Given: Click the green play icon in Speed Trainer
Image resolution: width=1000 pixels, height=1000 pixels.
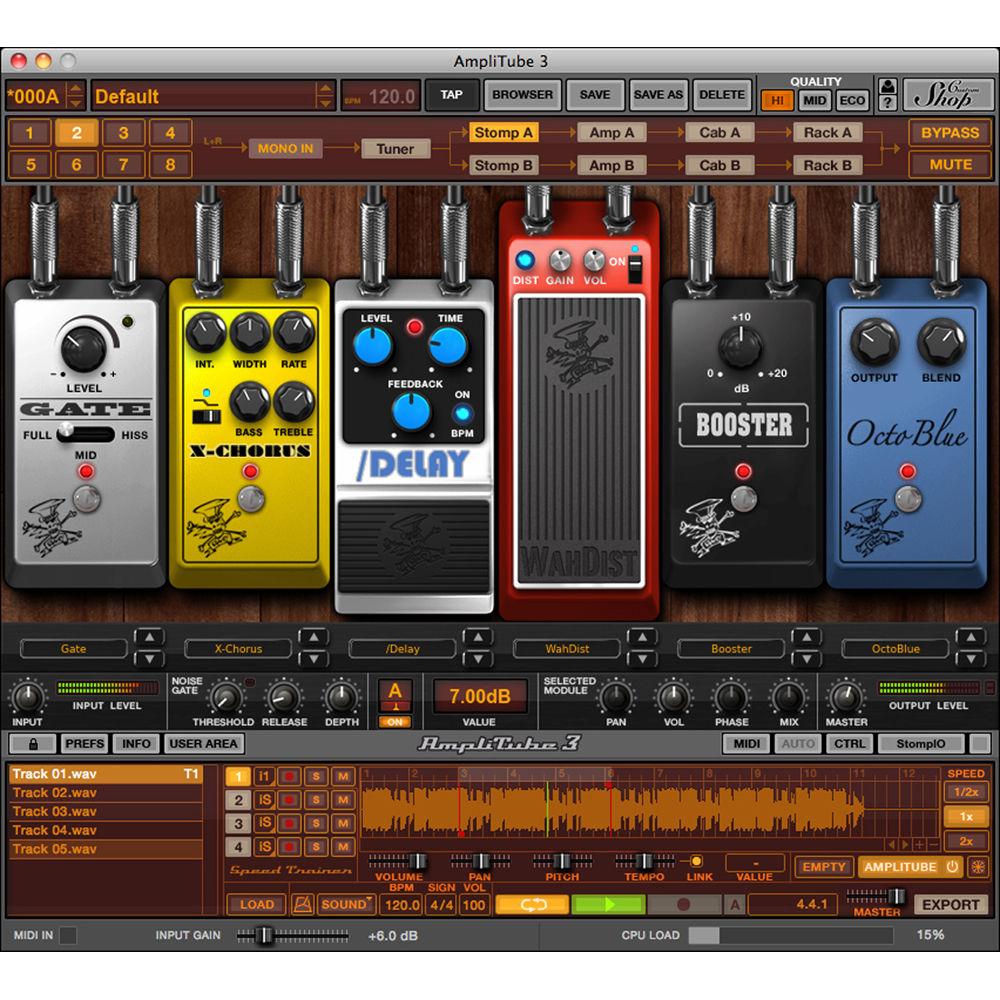Looking at the screenshot, I should [608, 904].
